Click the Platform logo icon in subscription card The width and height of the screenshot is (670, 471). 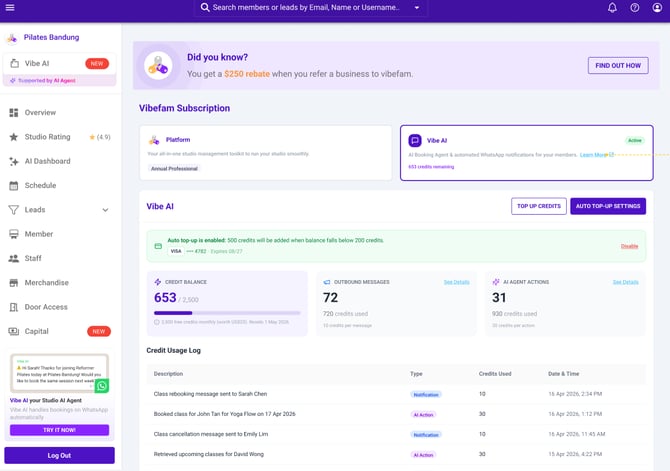154,140
